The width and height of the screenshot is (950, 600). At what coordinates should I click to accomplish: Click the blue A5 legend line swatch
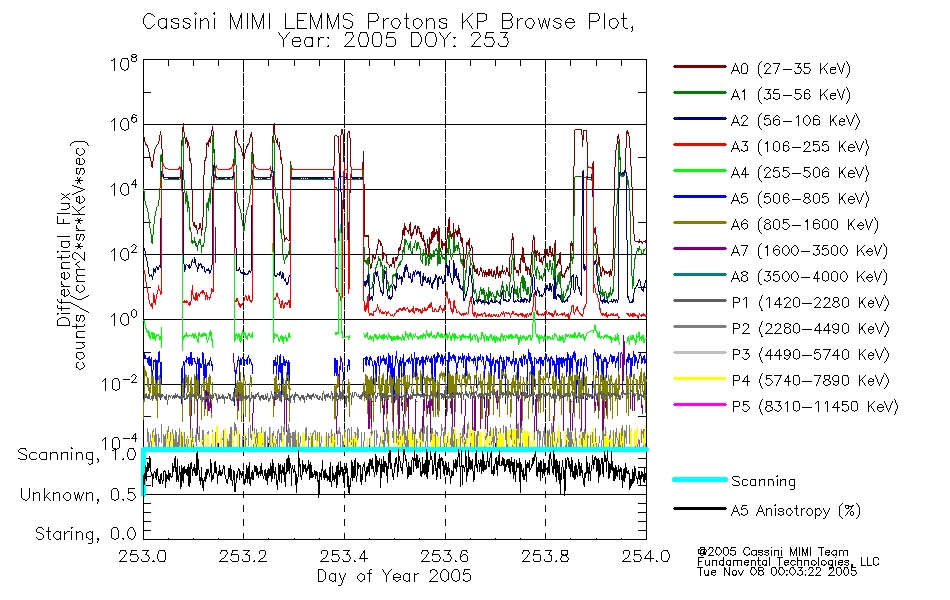(700, 197)
